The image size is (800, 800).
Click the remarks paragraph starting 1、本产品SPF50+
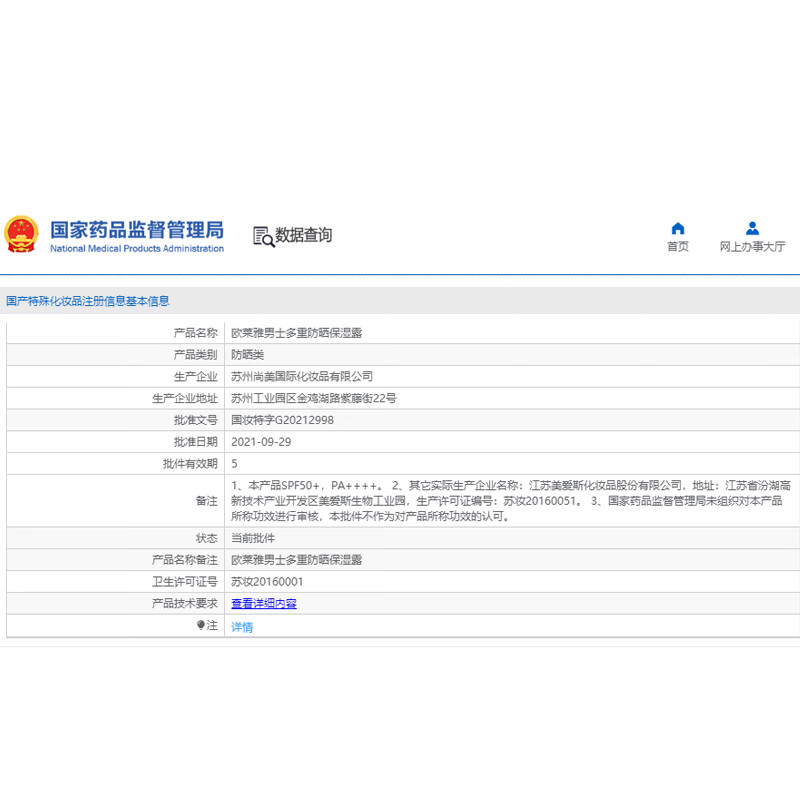[x=511, y=501]
